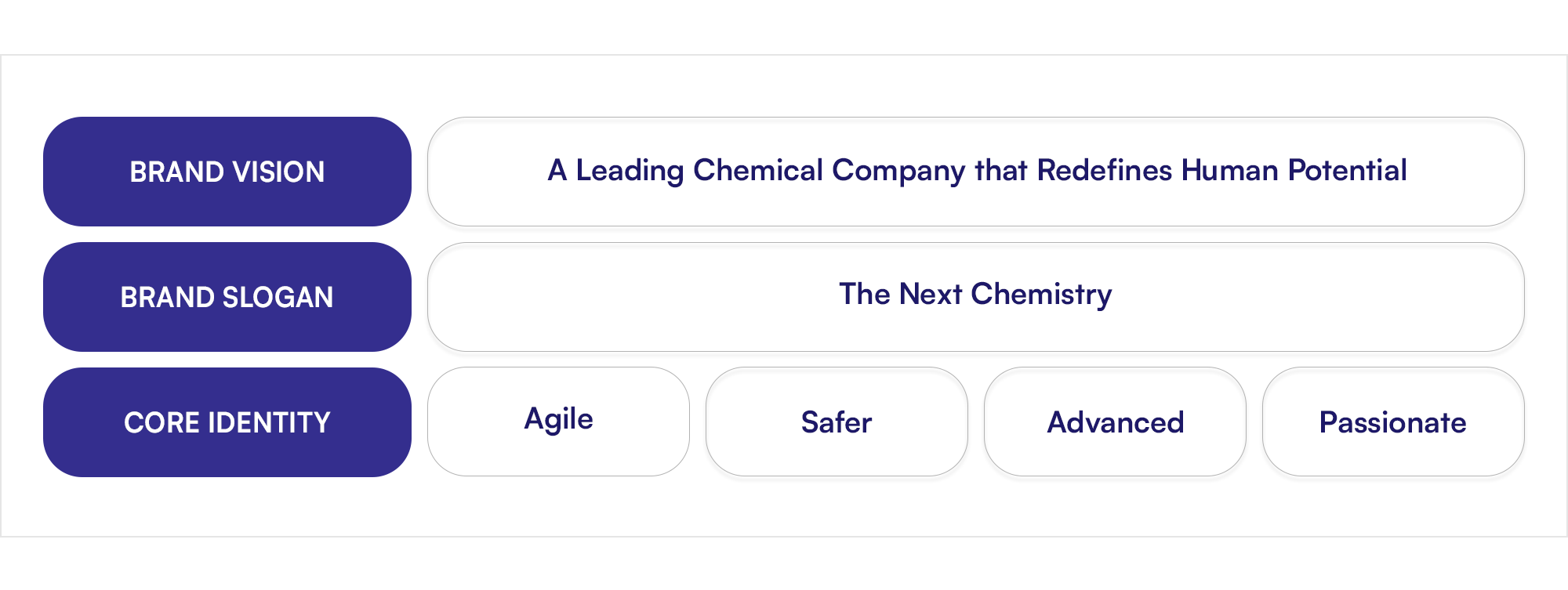Click the word Company in vision statement

coord(898,172)
